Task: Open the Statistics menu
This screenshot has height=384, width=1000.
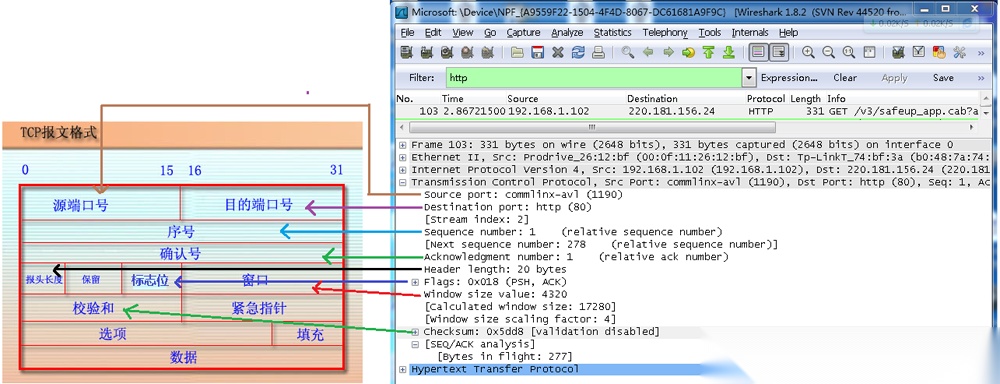Action: [x=612, y=33]
